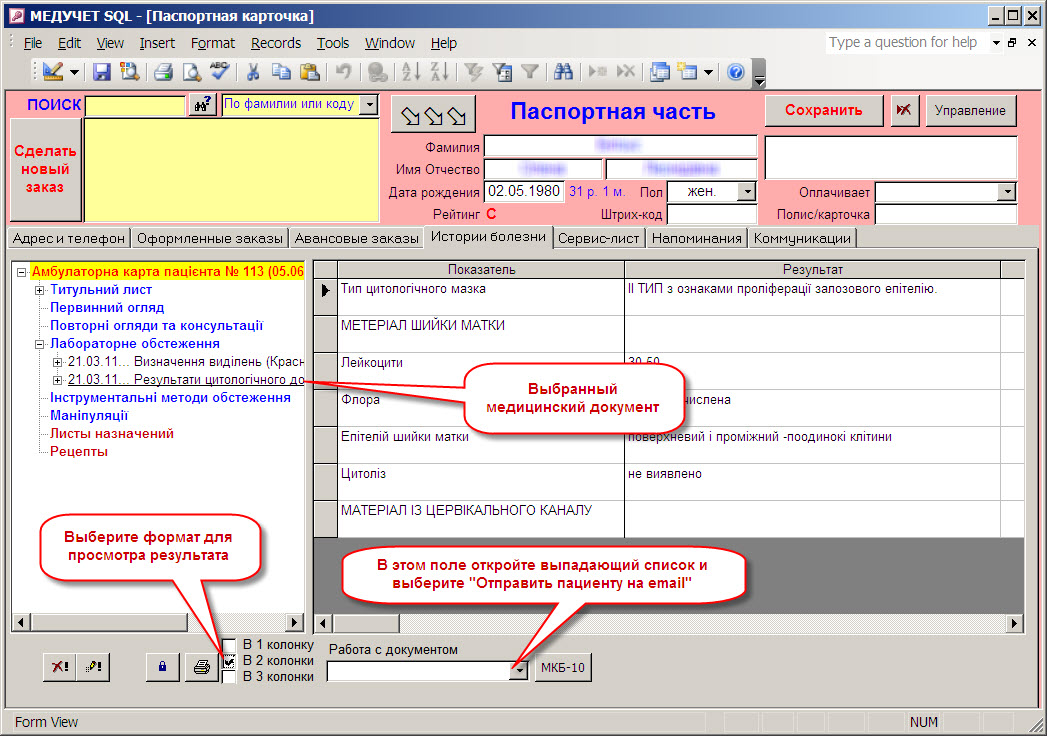Click the 'МКБ-10' button
Image resolution: width=1047 pixels, height=736 pixels.
(563, 667)
